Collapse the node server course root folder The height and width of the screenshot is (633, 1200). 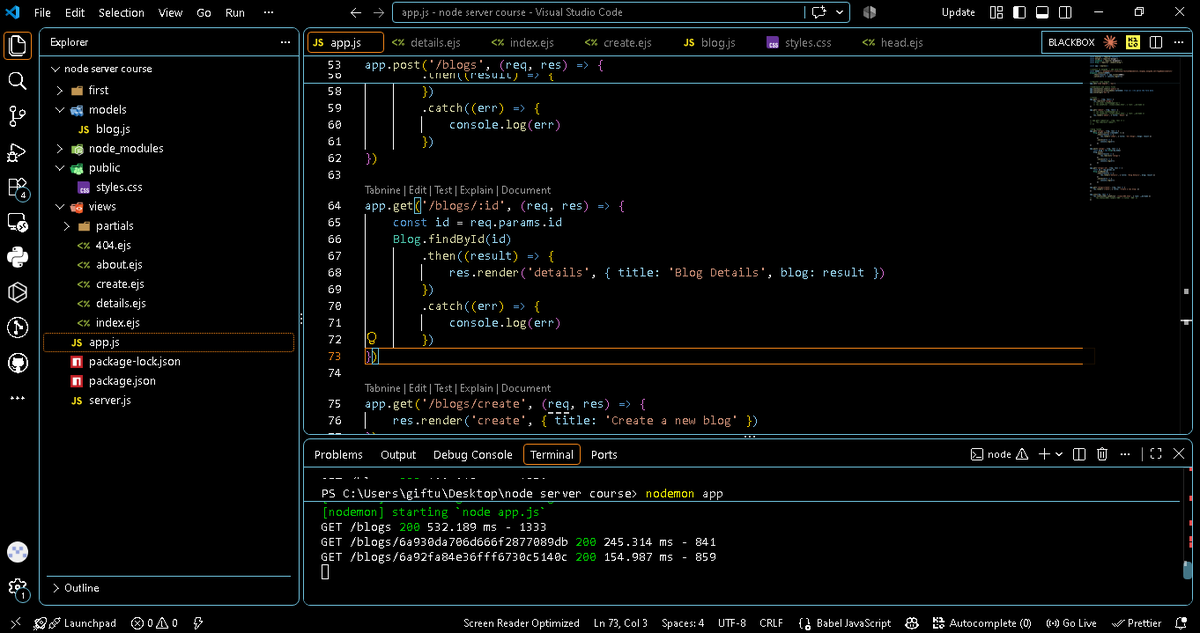tap(55, 69)
